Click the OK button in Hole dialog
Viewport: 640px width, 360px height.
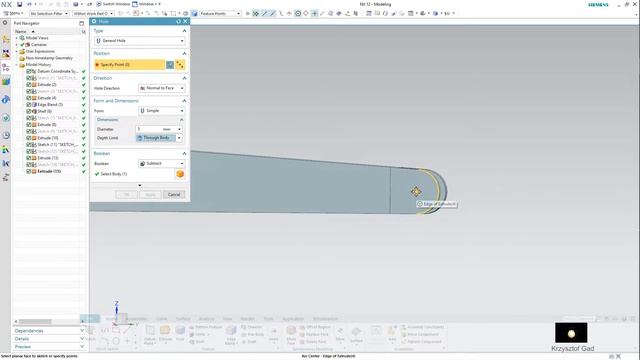tap(127, 195)
